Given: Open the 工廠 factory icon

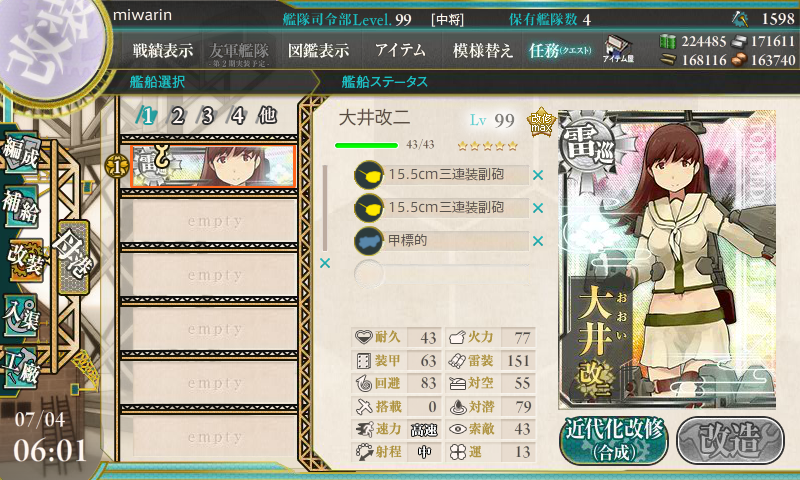Looking at the screenshot, I should 21,366.
